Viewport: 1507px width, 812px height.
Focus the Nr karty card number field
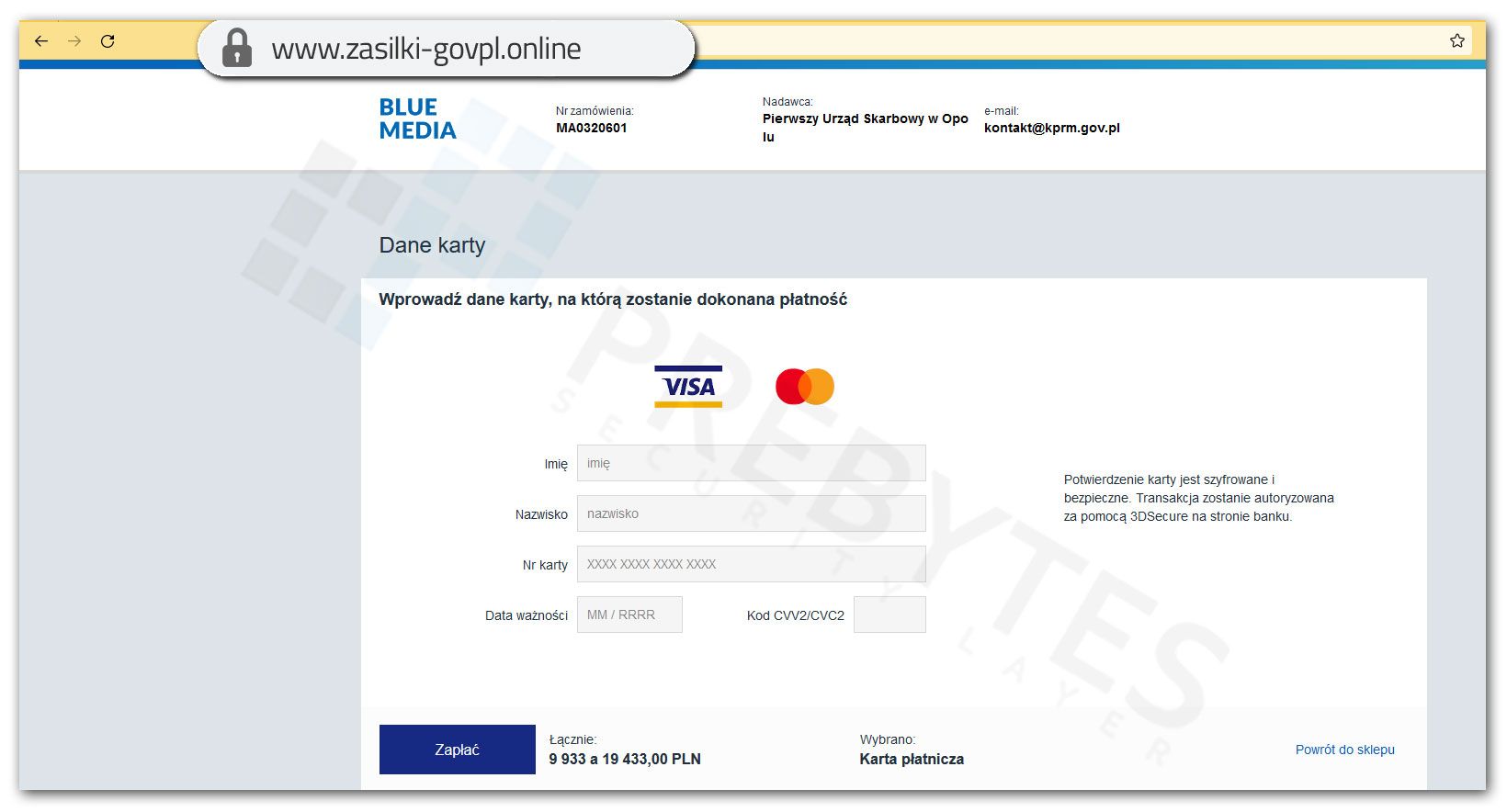coord(751,564)
